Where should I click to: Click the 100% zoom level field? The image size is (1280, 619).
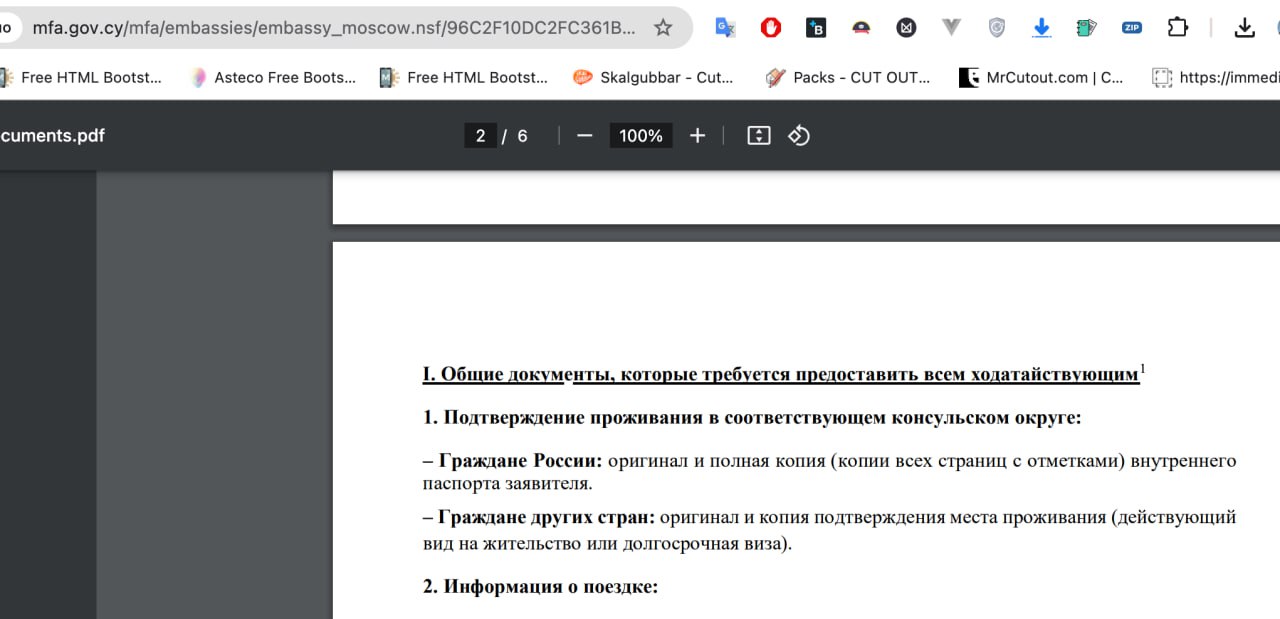(x=641, y=136)
